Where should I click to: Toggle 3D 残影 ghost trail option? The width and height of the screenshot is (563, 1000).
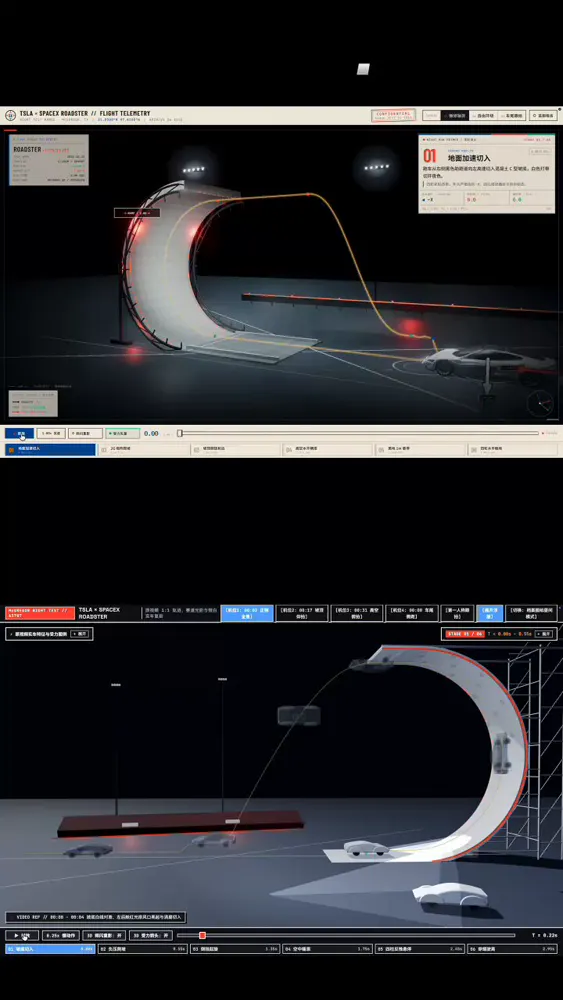click(106, 936)
